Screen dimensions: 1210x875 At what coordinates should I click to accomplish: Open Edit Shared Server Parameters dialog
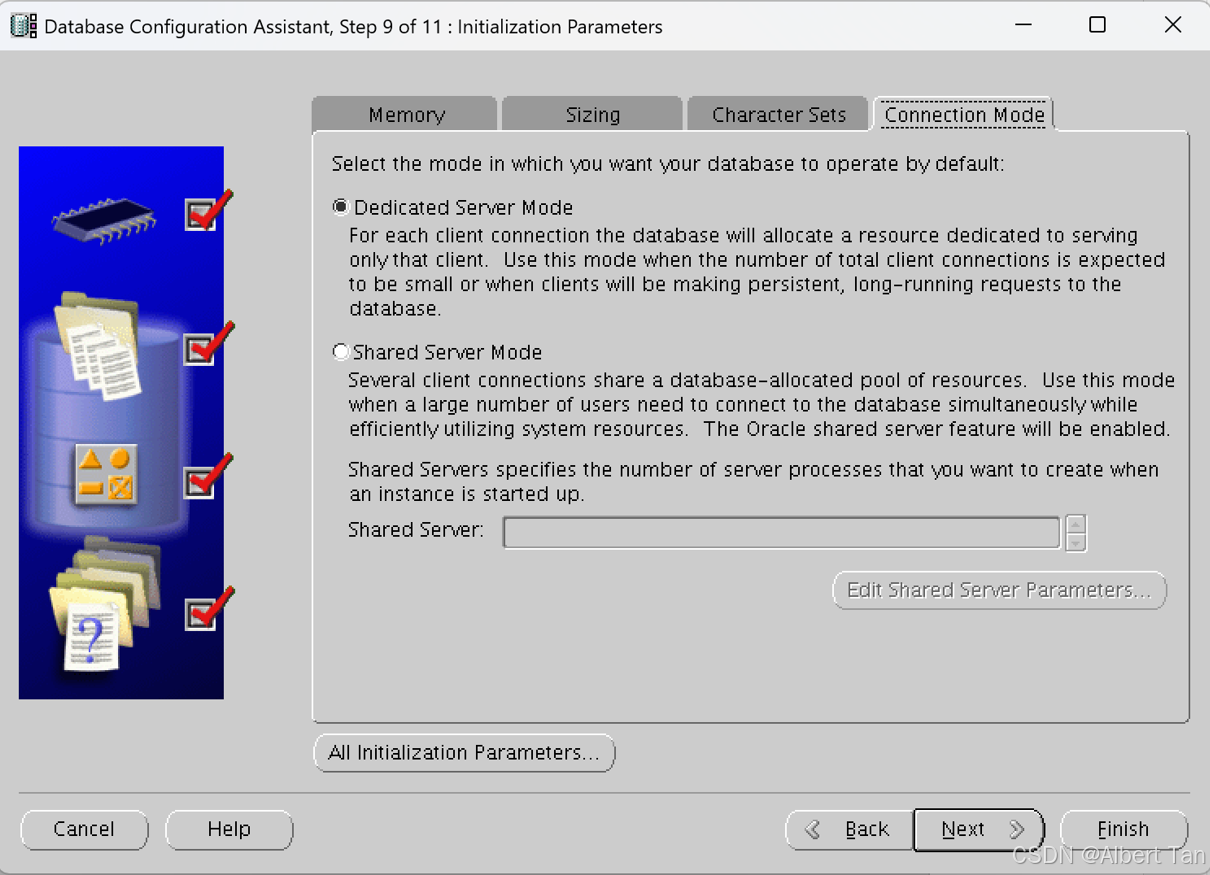click(999, 590)
